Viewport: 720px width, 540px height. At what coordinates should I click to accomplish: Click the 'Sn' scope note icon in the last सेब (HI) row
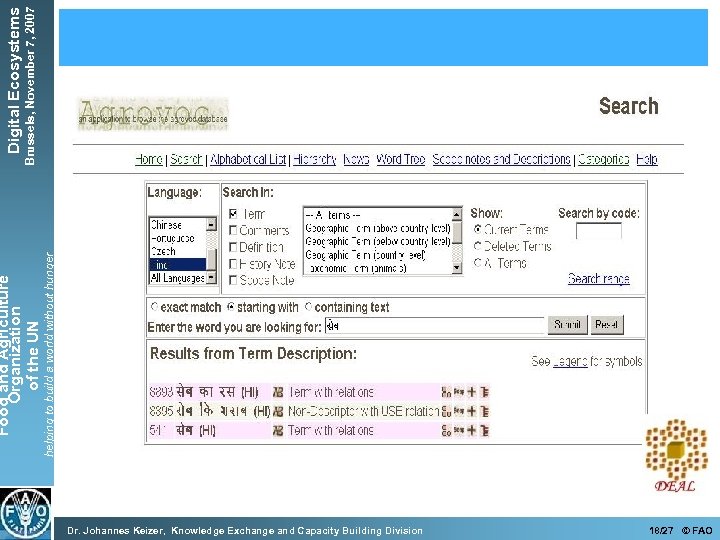coord(446,431)
